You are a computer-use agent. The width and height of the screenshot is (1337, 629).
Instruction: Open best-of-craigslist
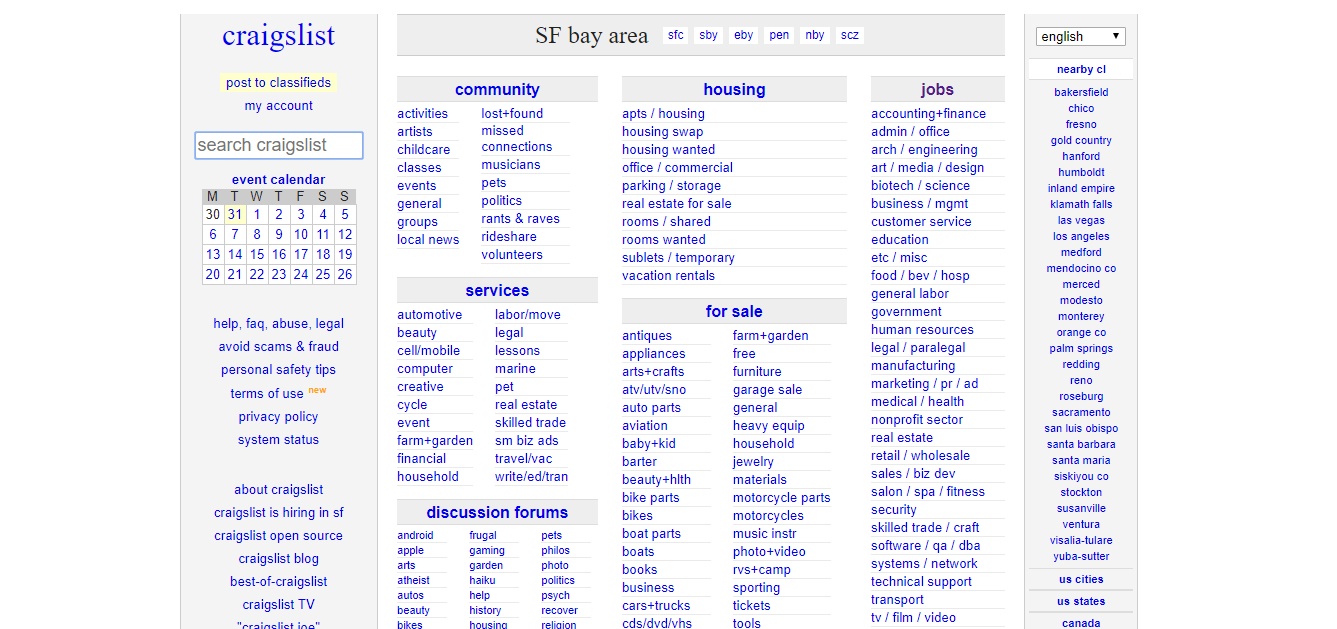pyautogui.click(x=279, y=582)
